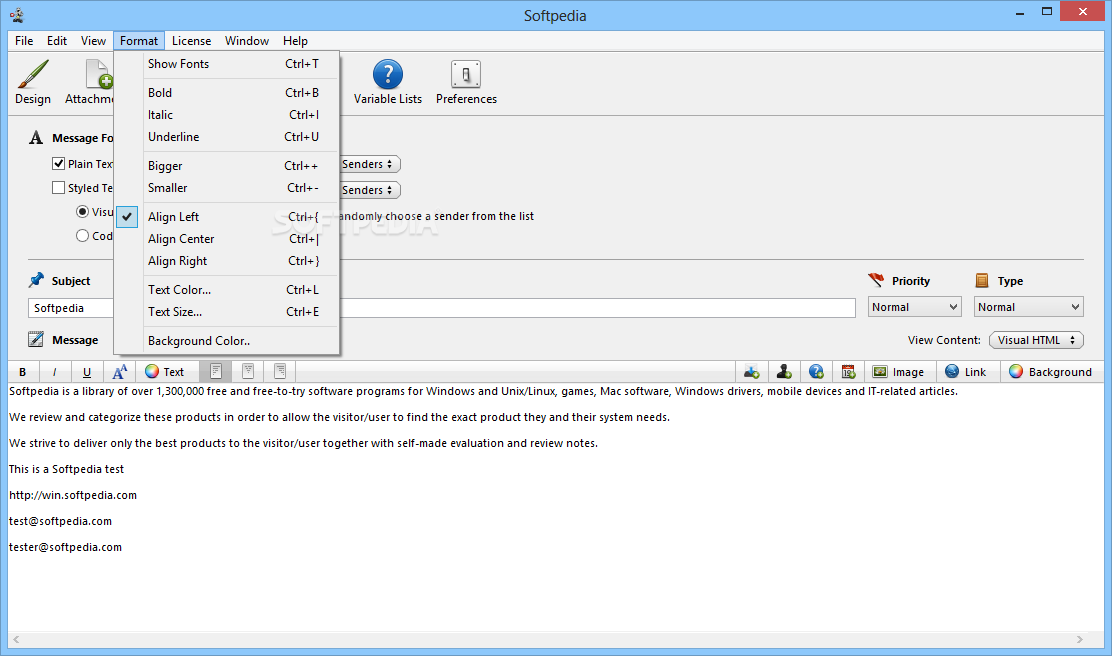The image size is (1112, 656).
Task: Align text left using editor toolbar icon
Action: [x=216, y=371]
